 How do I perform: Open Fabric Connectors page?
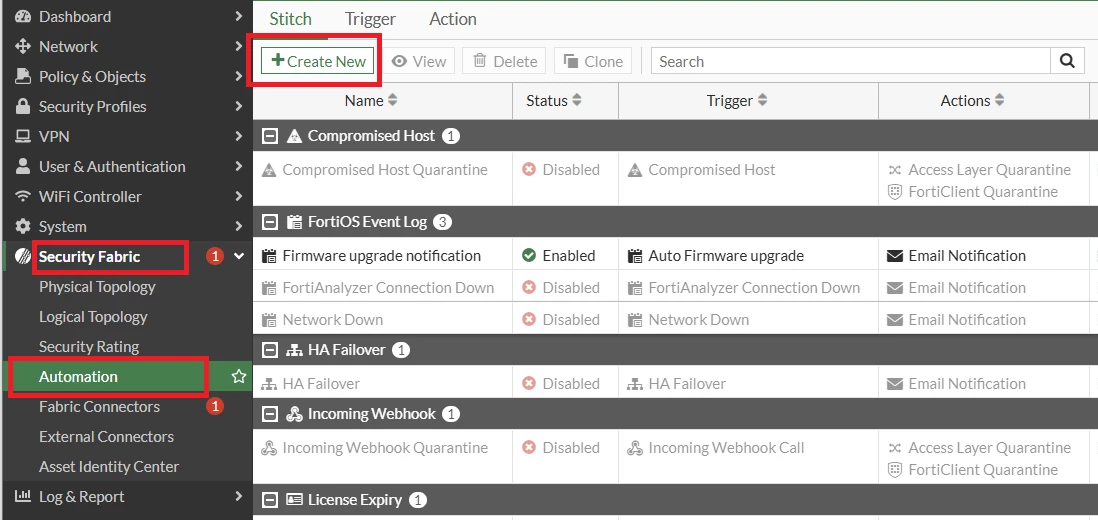[x=99, y=407]
